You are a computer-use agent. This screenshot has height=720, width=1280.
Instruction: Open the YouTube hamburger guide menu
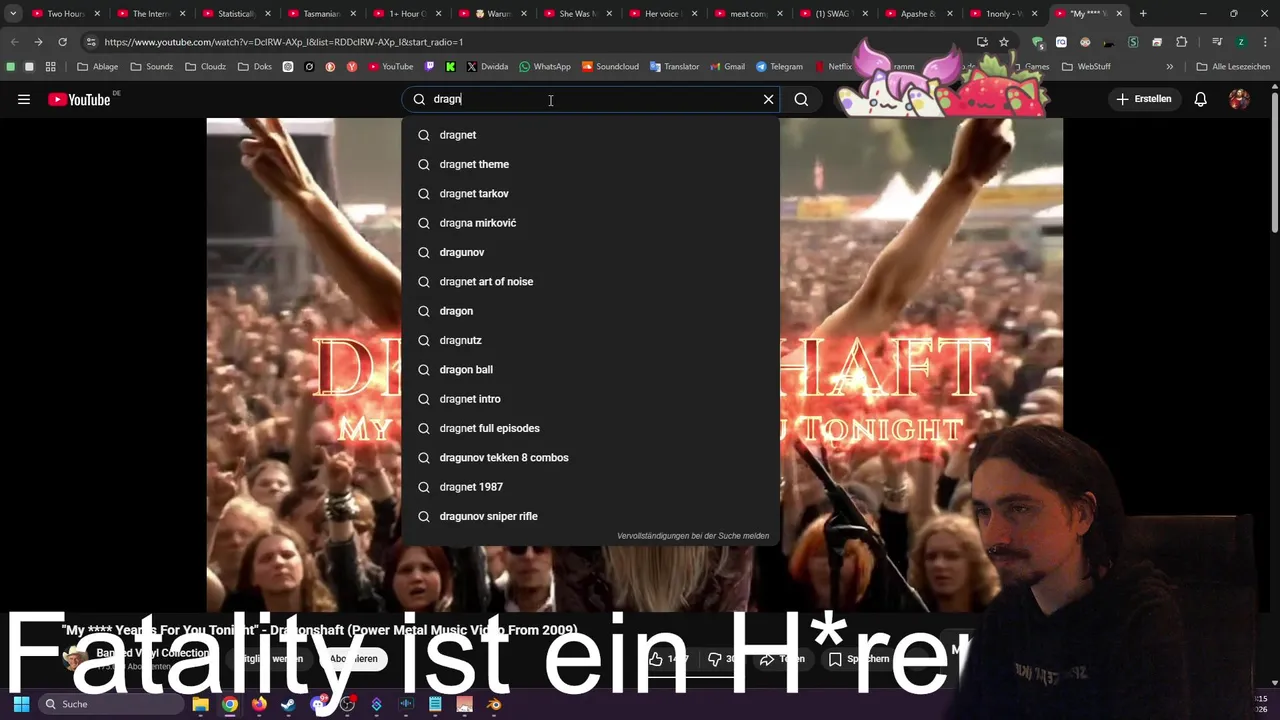click(24, 99)
